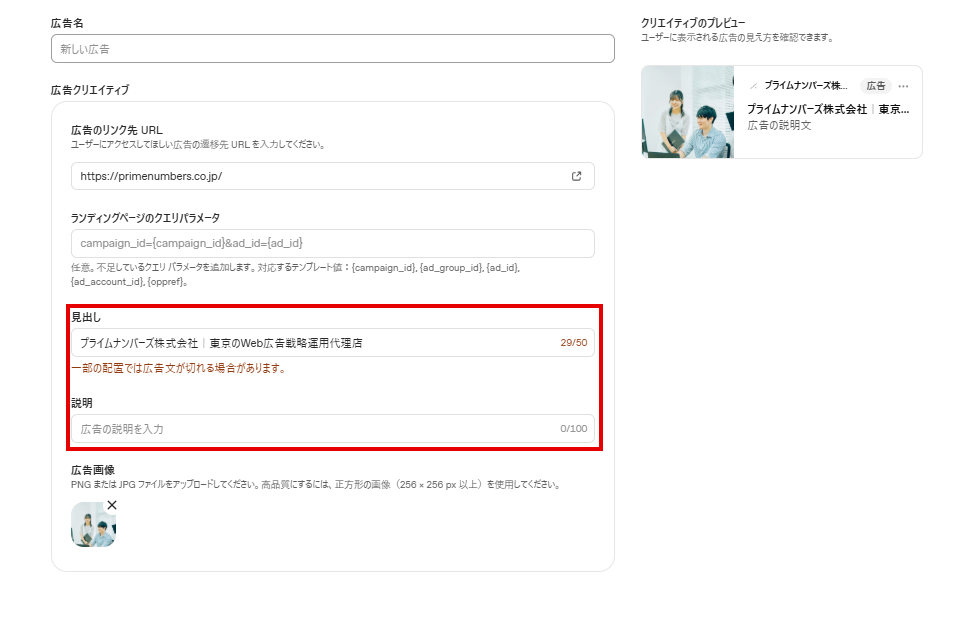Click the preview ad photo

pyautogui.click(x=688, y=112)
